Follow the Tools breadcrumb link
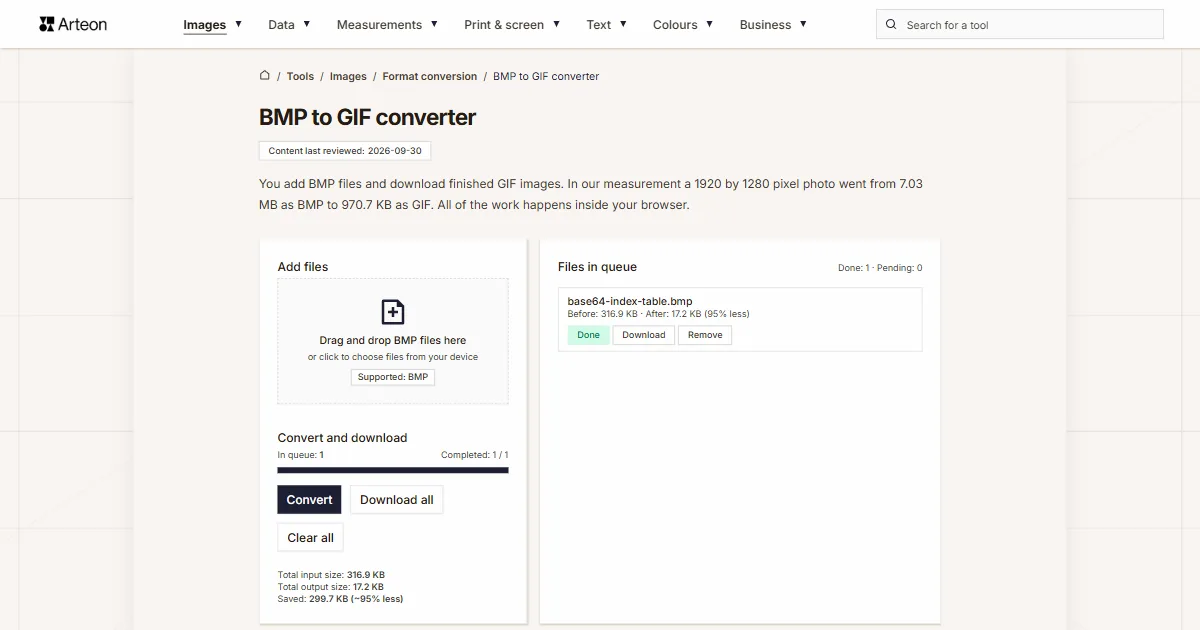 300,76
